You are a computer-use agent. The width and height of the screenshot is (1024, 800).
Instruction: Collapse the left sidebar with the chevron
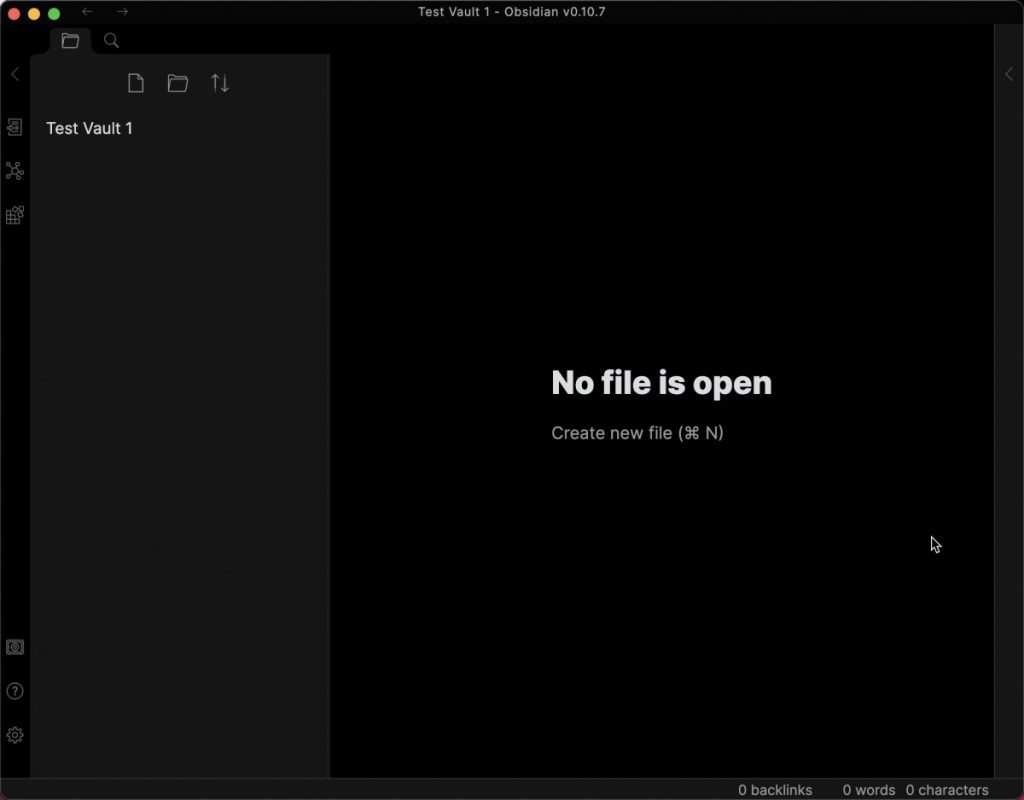15,74
